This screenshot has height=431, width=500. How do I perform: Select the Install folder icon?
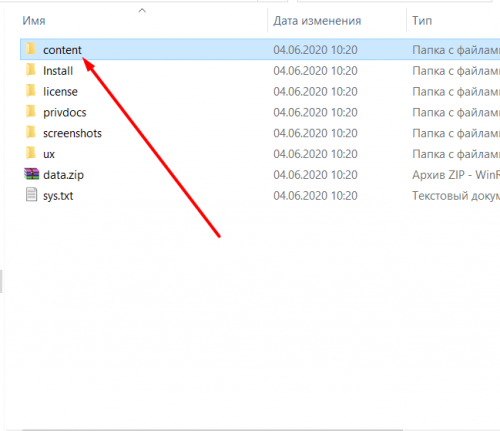tap(31, 70)
